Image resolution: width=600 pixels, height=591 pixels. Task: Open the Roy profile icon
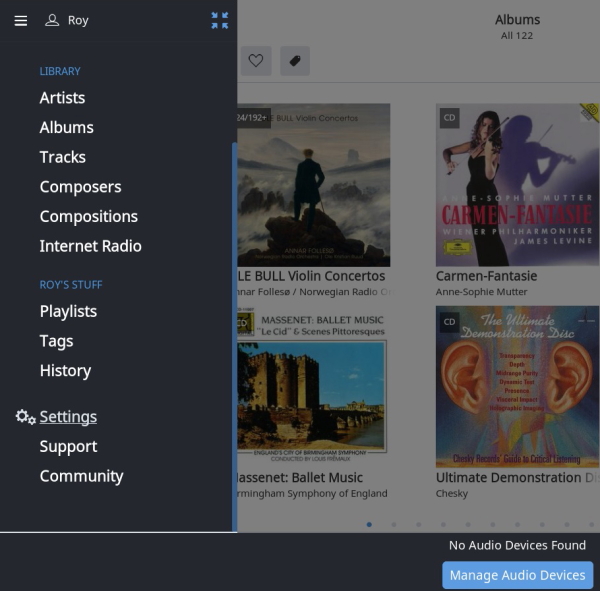tap(52, 20)
